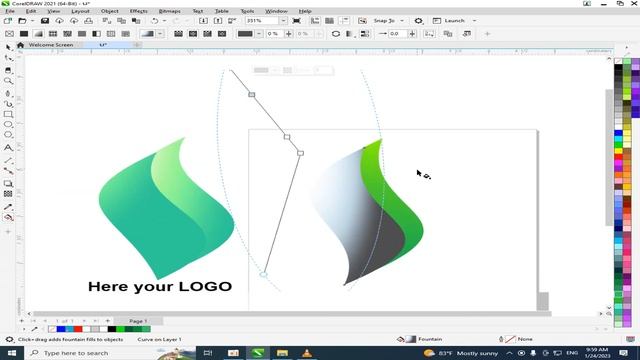Select the Freehand tool in the toolbox
The width and height of the screenshot is (640, 360).
pyautogui.click(x=8, y=93)
